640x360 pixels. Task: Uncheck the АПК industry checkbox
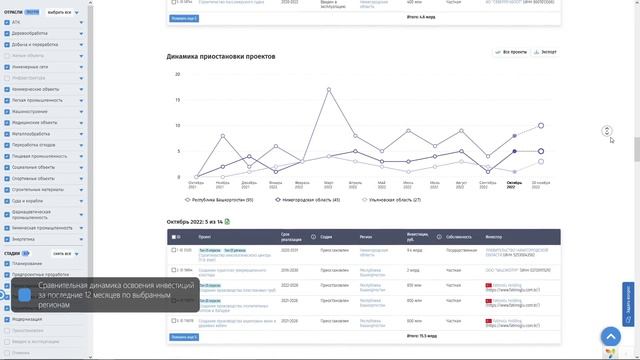[x=7, y=22]
